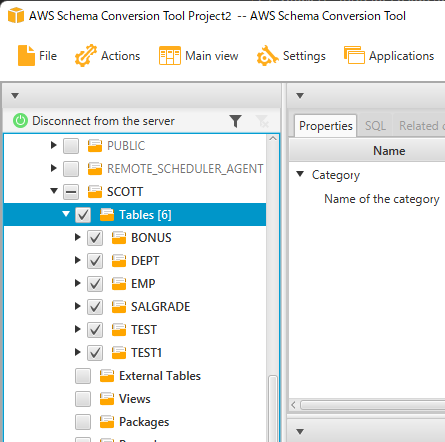
Task: Expand the PUBLIC schema node
Action: [53, 145]
